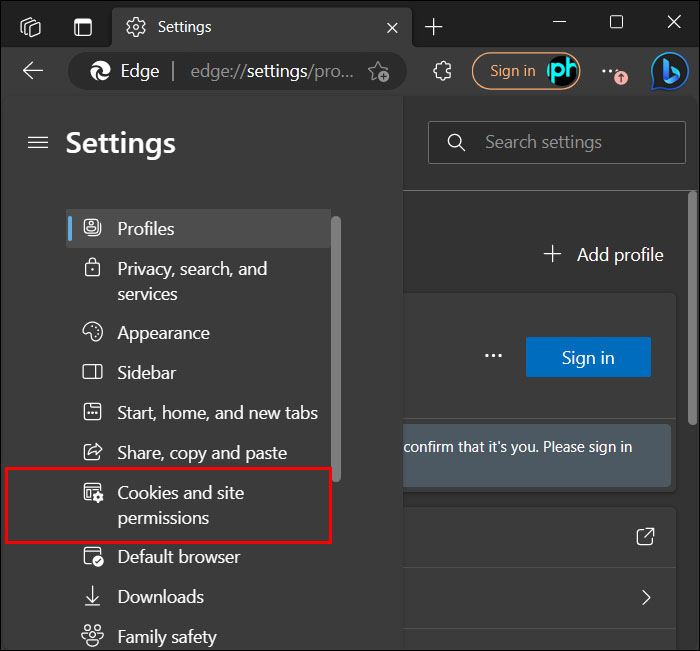Open a new tab with plus button
The width and height of the screenshot is (700, 651).
(433, 27)
